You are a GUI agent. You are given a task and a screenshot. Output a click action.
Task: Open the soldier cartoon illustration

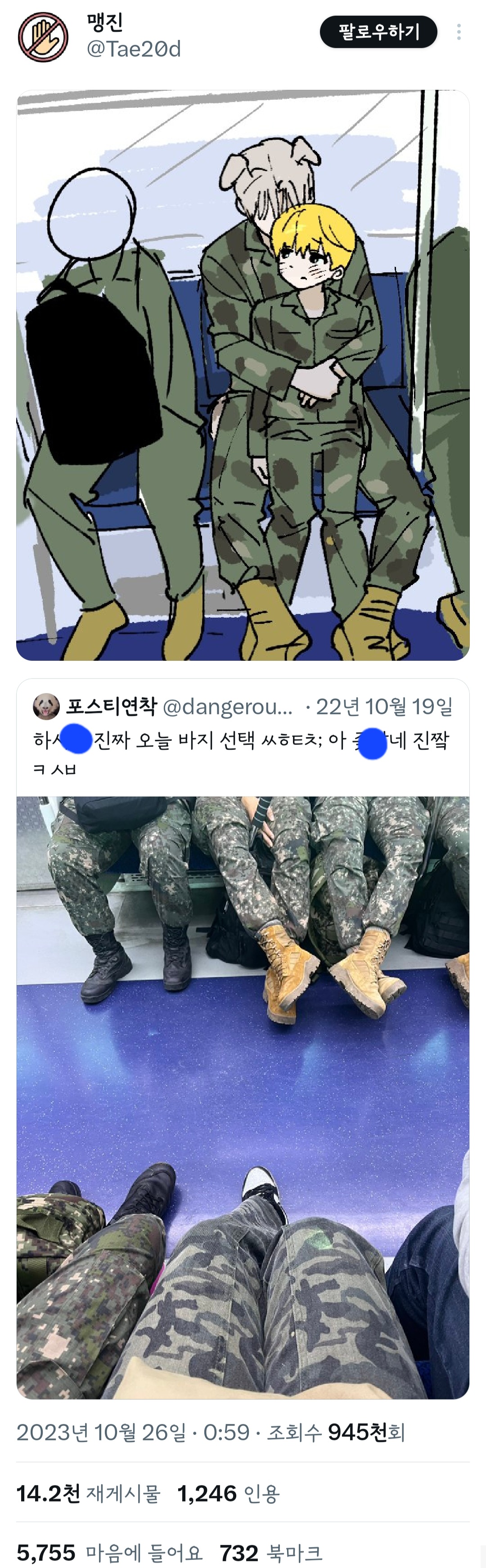pos(243,375)
